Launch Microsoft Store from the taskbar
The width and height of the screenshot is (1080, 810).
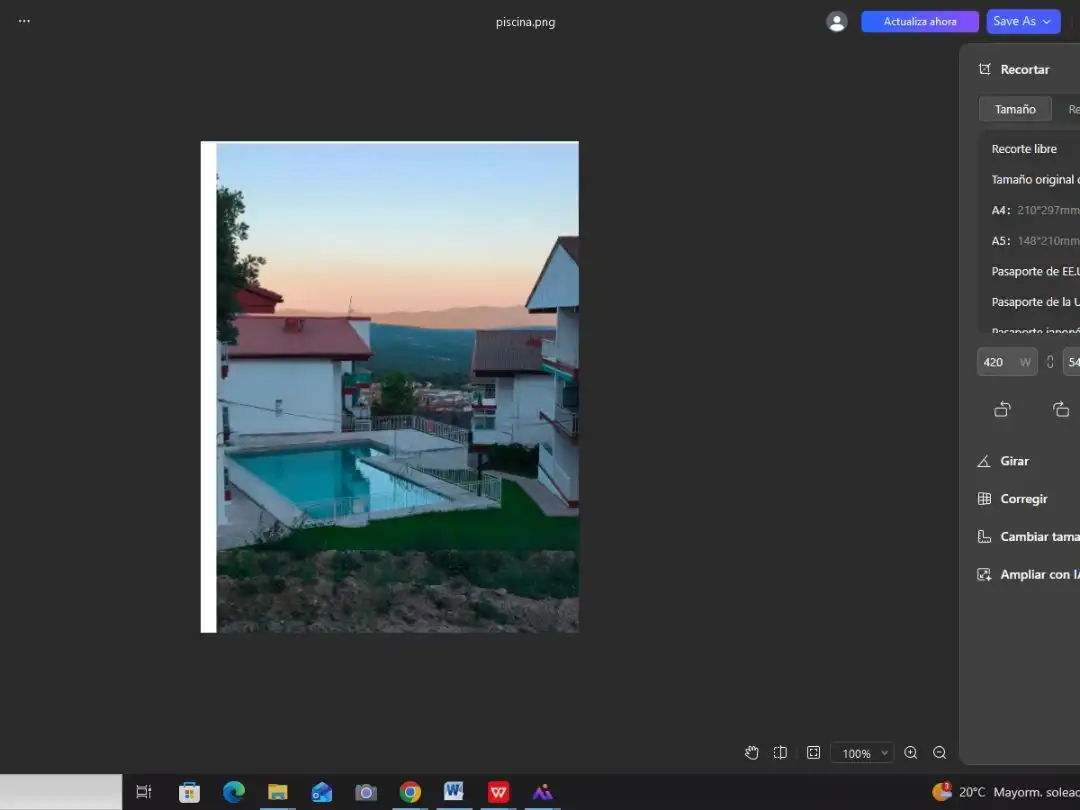(189, 792)
